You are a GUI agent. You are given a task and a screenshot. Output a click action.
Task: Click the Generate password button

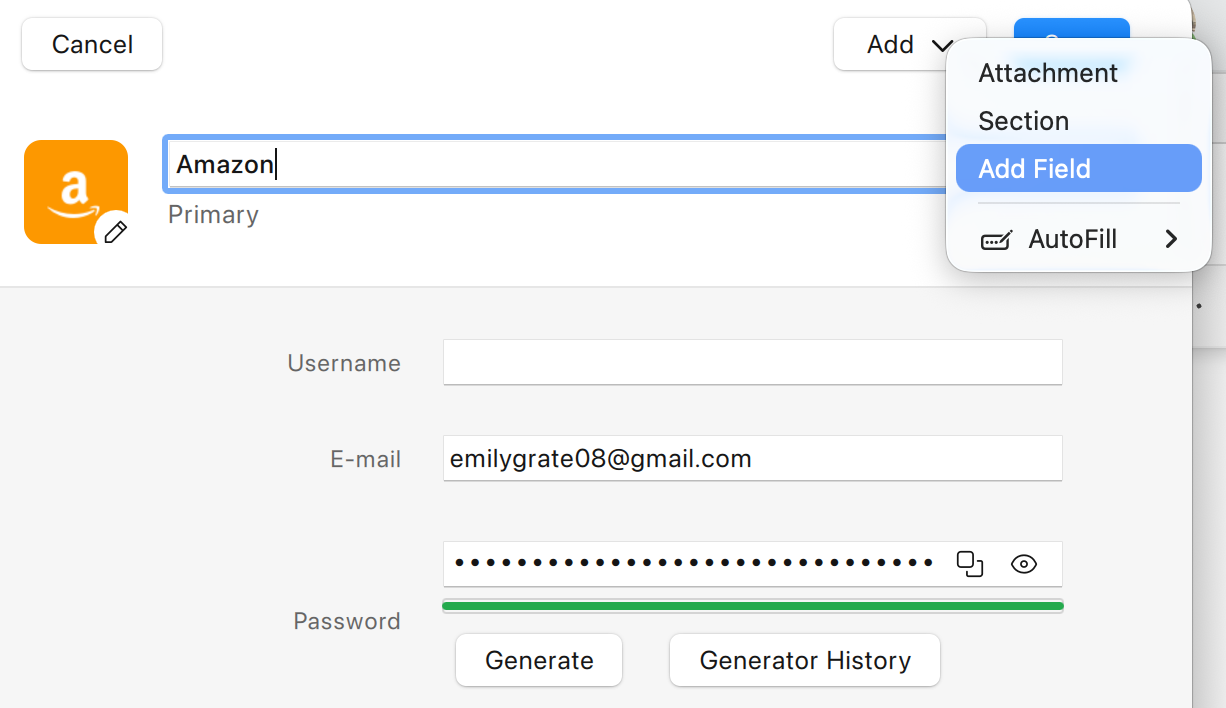(x=539, y=660)
